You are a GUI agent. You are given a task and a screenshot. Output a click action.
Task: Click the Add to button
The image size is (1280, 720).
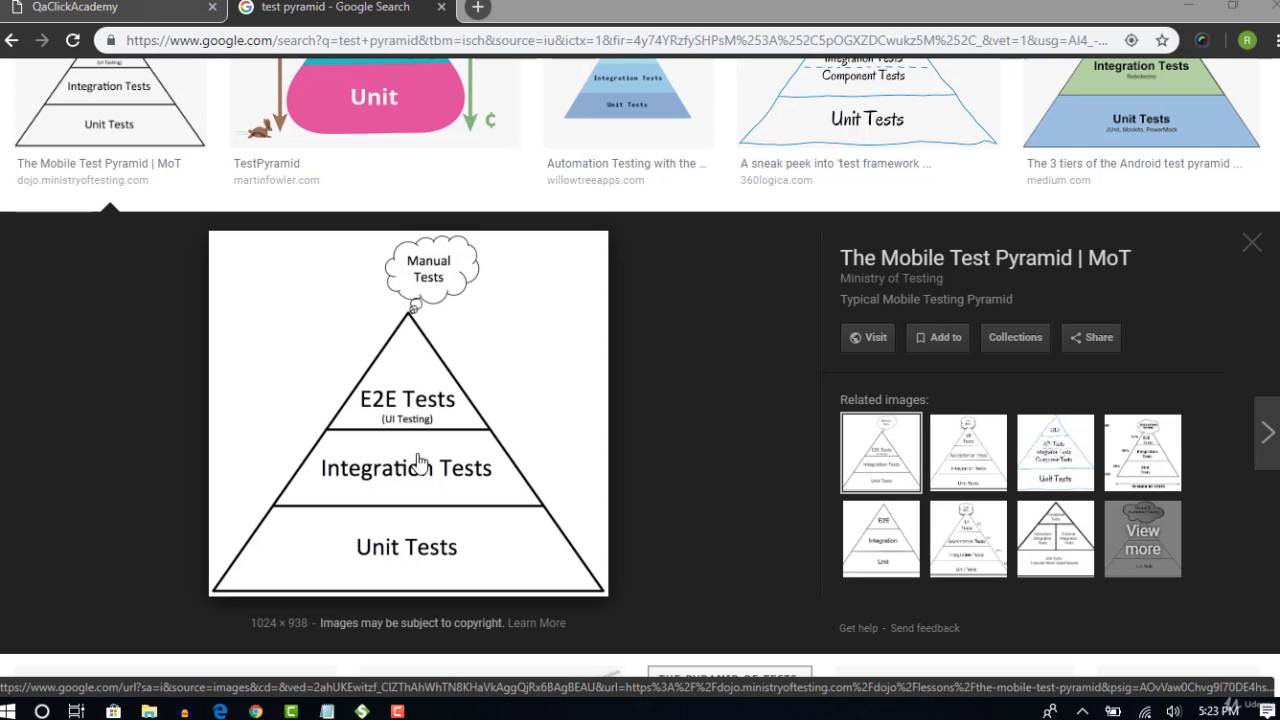click(x=938, y=337)
